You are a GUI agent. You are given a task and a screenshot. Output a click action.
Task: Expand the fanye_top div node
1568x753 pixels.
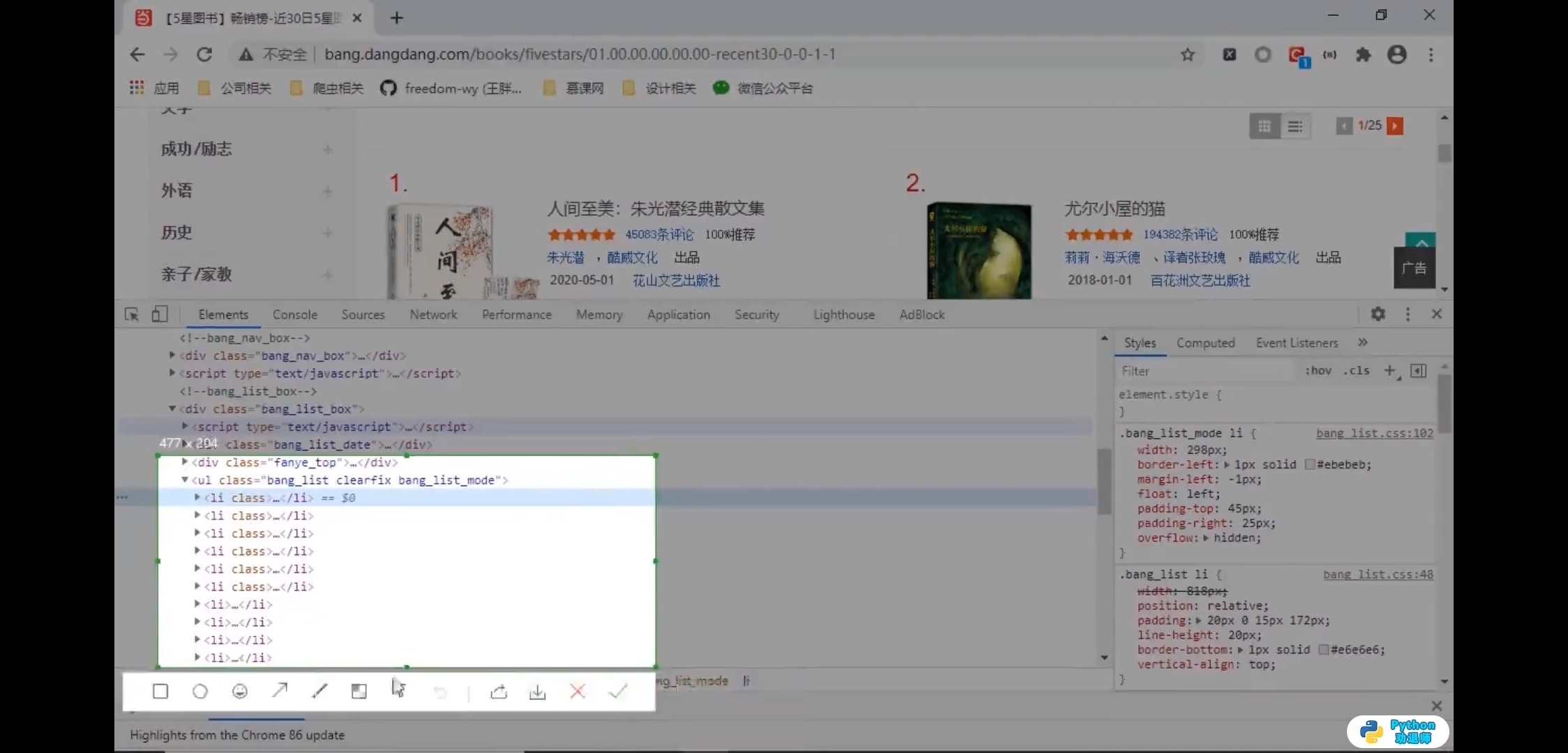click(x=185, y=462)
